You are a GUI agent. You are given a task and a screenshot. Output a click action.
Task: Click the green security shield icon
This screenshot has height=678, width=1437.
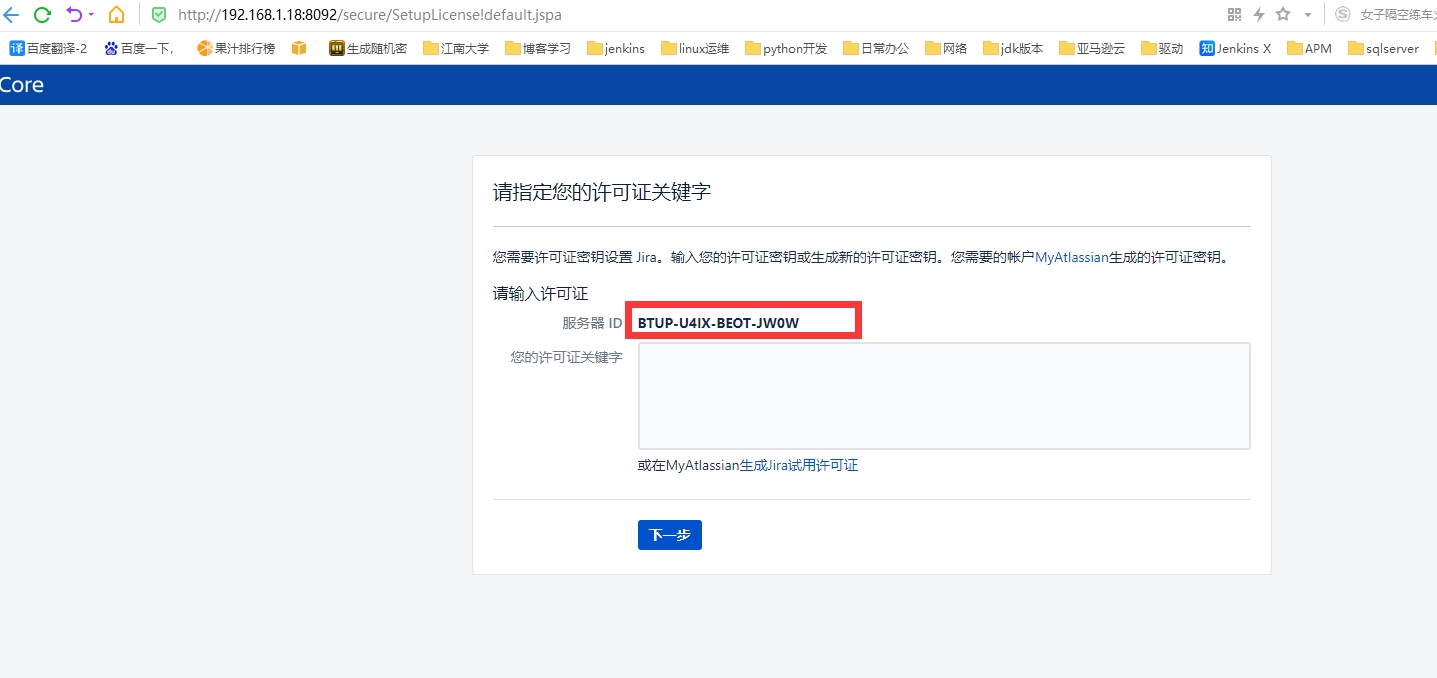(x=159, y=15)
